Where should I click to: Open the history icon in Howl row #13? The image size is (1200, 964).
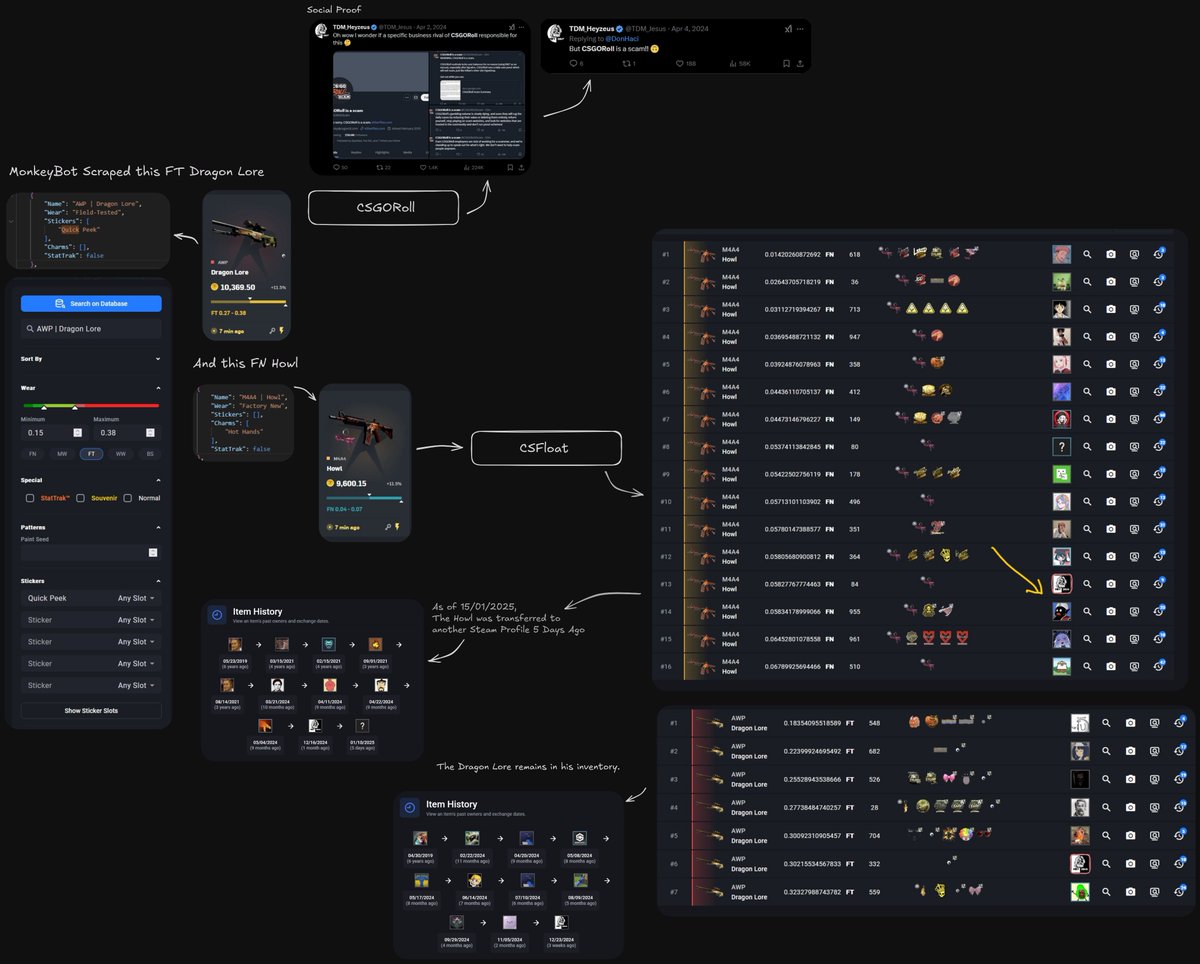tap(1158, 583)
